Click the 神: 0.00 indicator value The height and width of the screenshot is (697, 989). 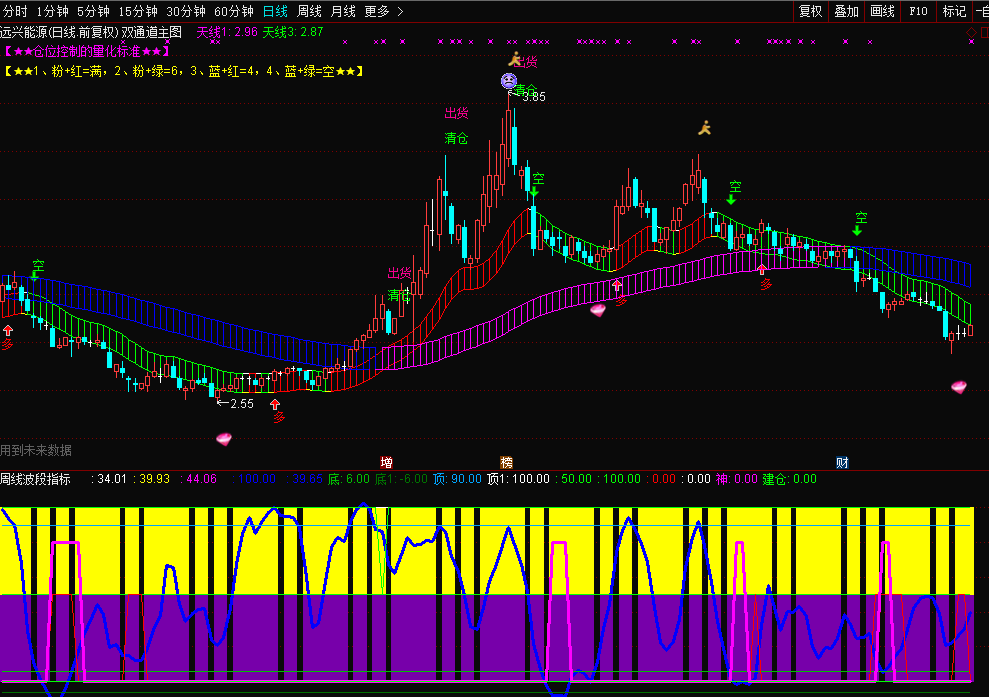click(x=737, y=479)
